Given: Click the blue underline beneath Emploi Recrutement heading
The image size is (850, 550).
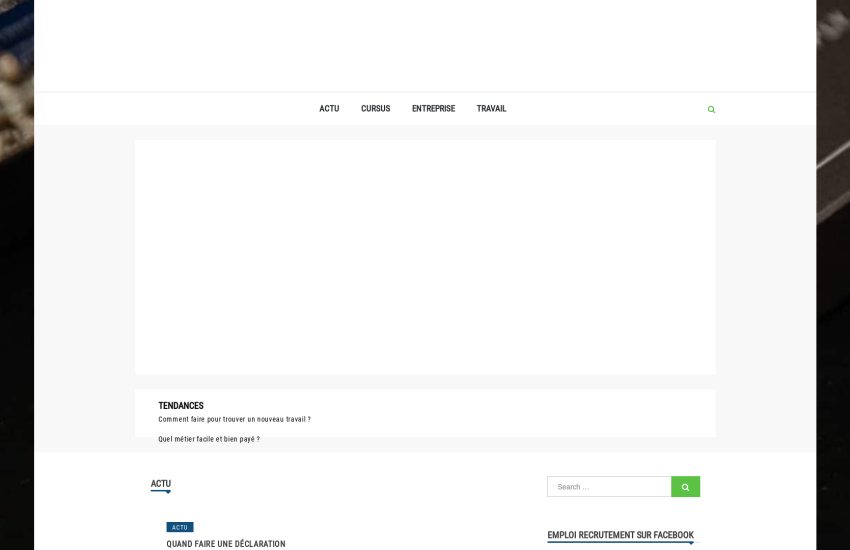Looking at the screenshot, I should [x=620, y=543].
